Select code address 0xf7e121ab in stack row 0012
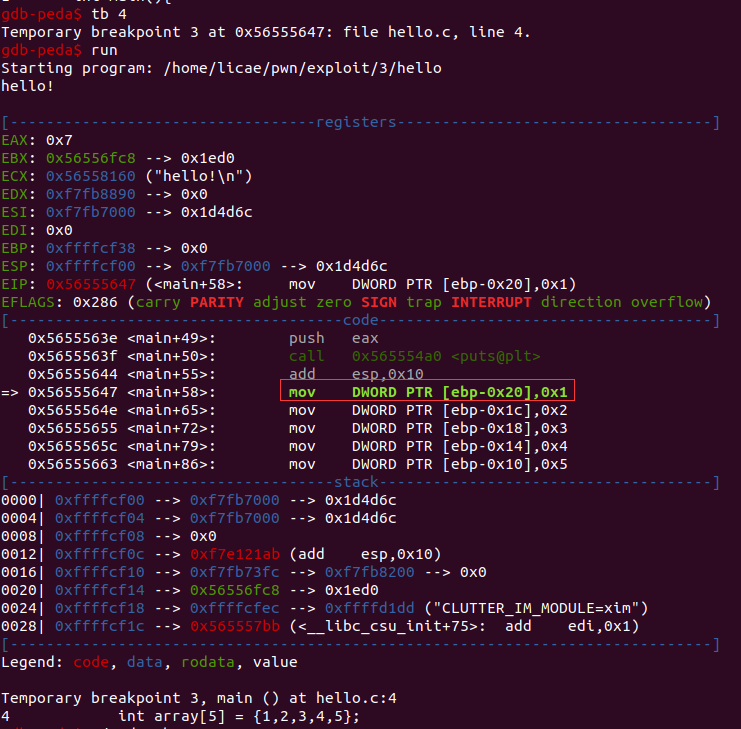 coord(235,554)
